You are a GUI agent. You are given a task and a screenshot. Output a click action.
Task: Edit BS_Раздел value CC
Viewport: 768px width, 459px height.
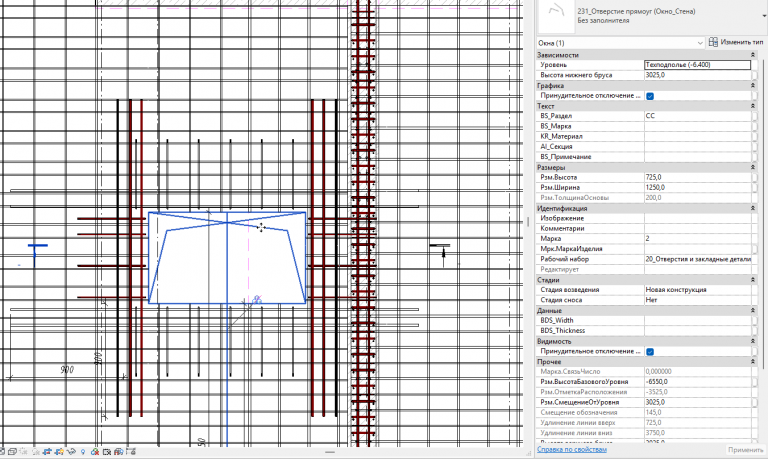697,116
